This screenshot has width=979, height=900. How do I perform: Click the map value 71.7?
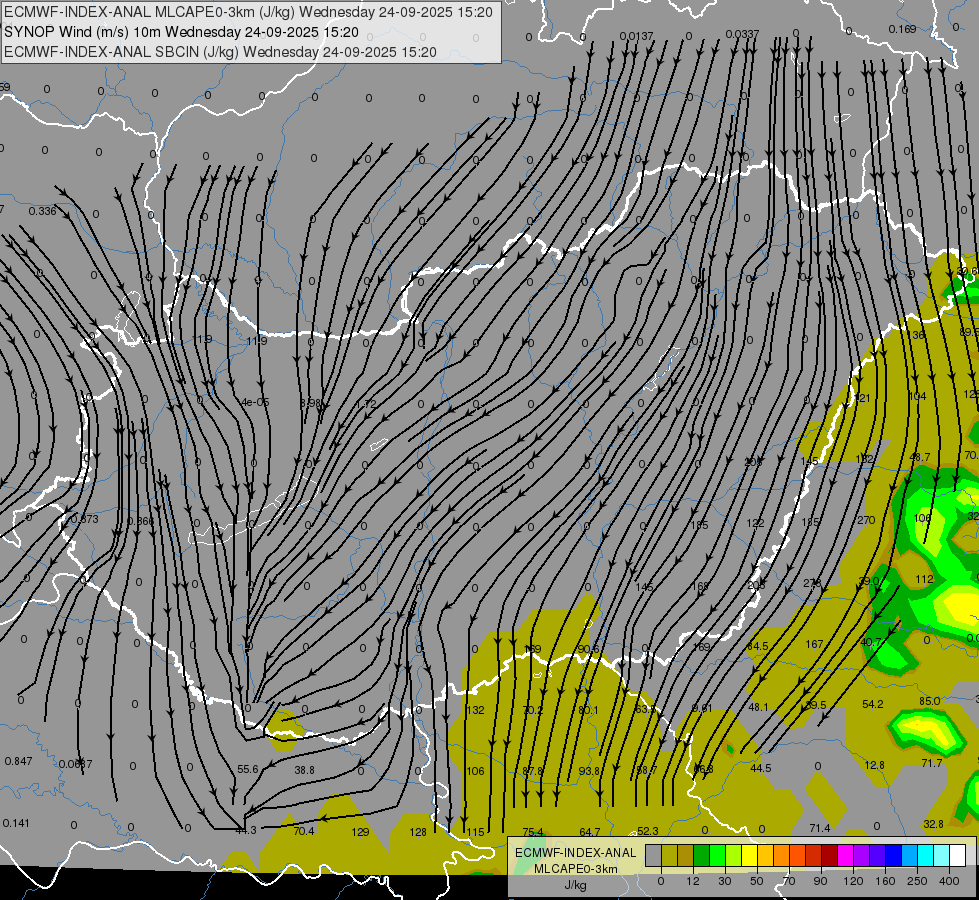(x=932, y=763)
